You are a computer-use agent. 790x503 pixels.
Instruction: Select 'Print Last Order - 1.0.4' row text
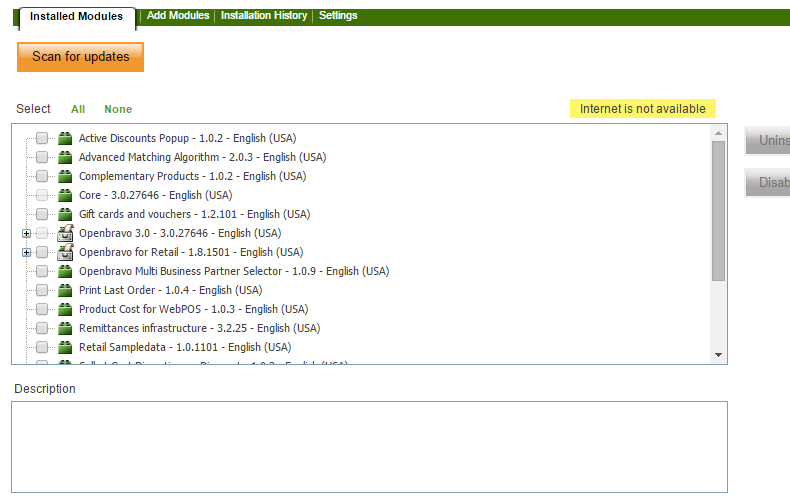pos(171,290)
